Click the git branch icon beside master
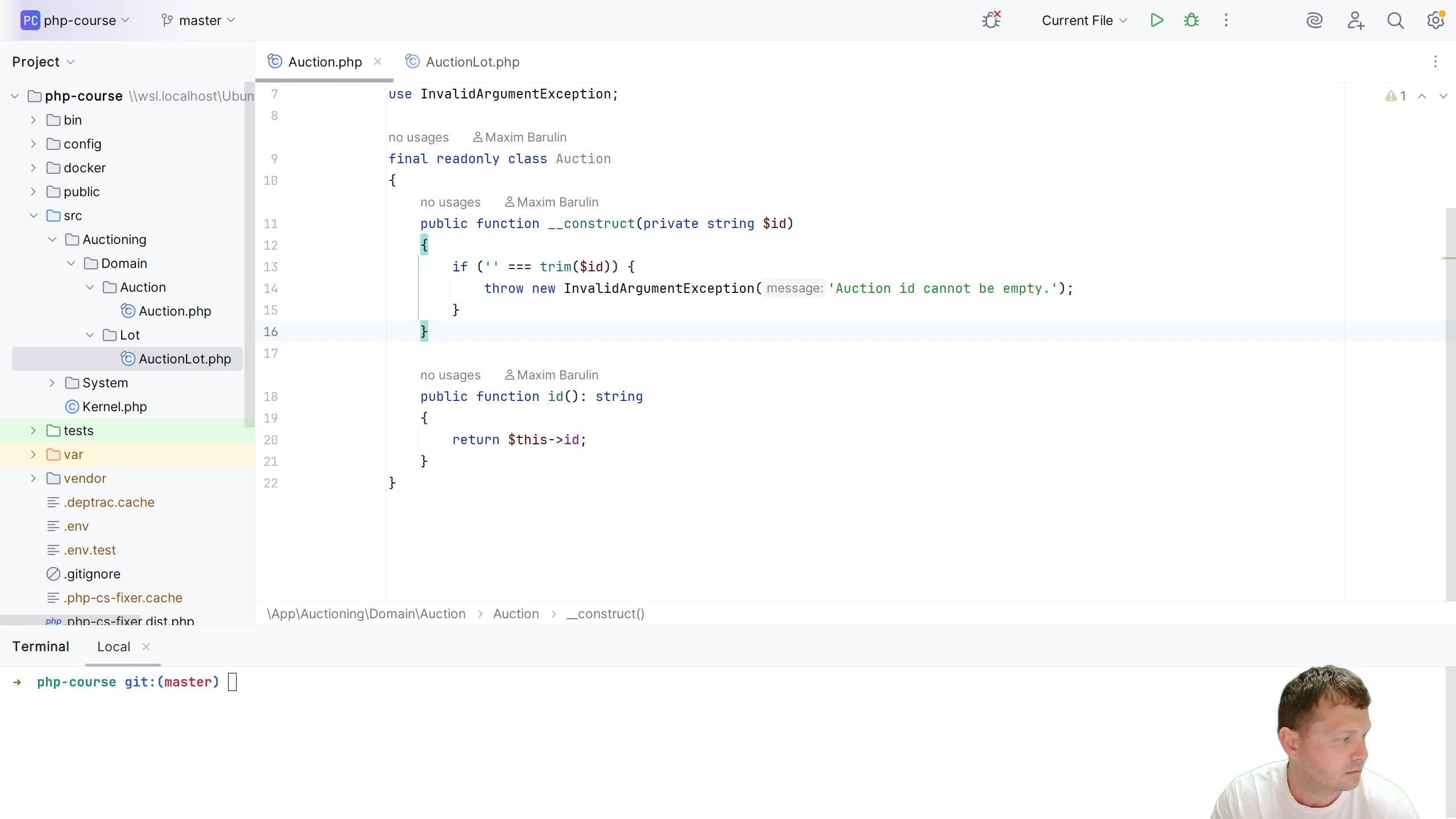 [167, 20]
